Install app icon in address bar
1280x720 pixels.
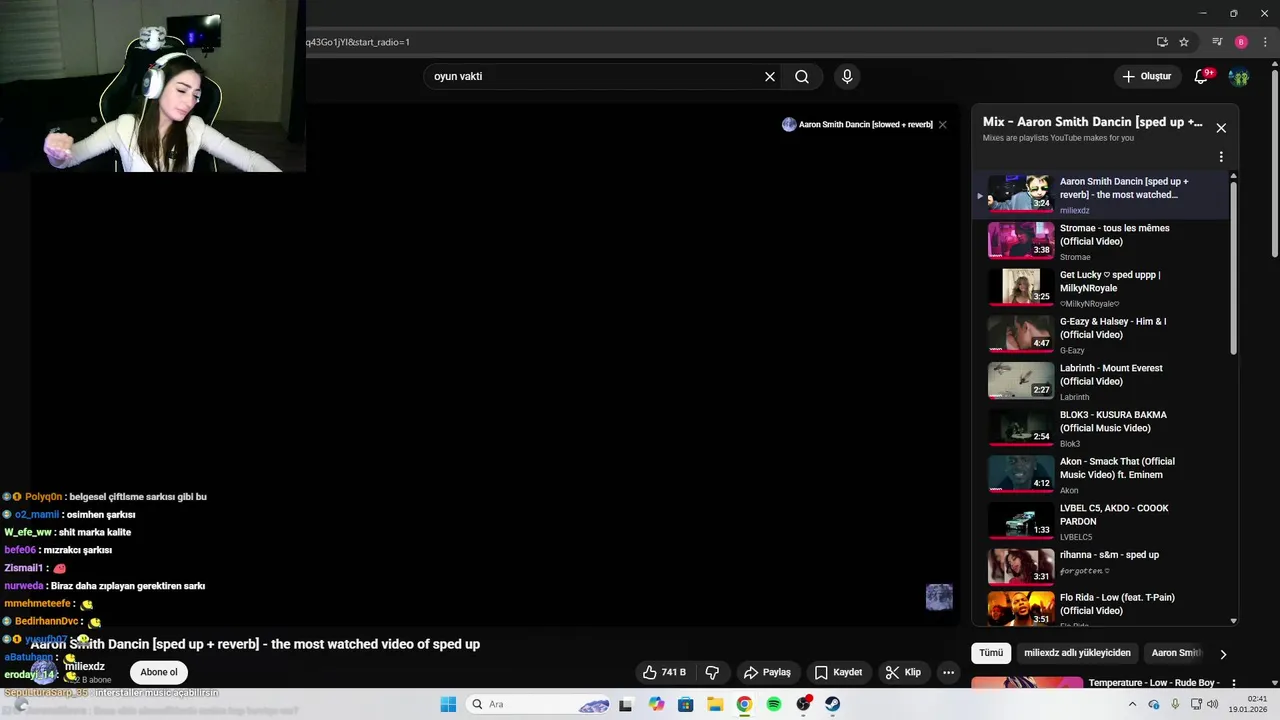coord(1162,42)
